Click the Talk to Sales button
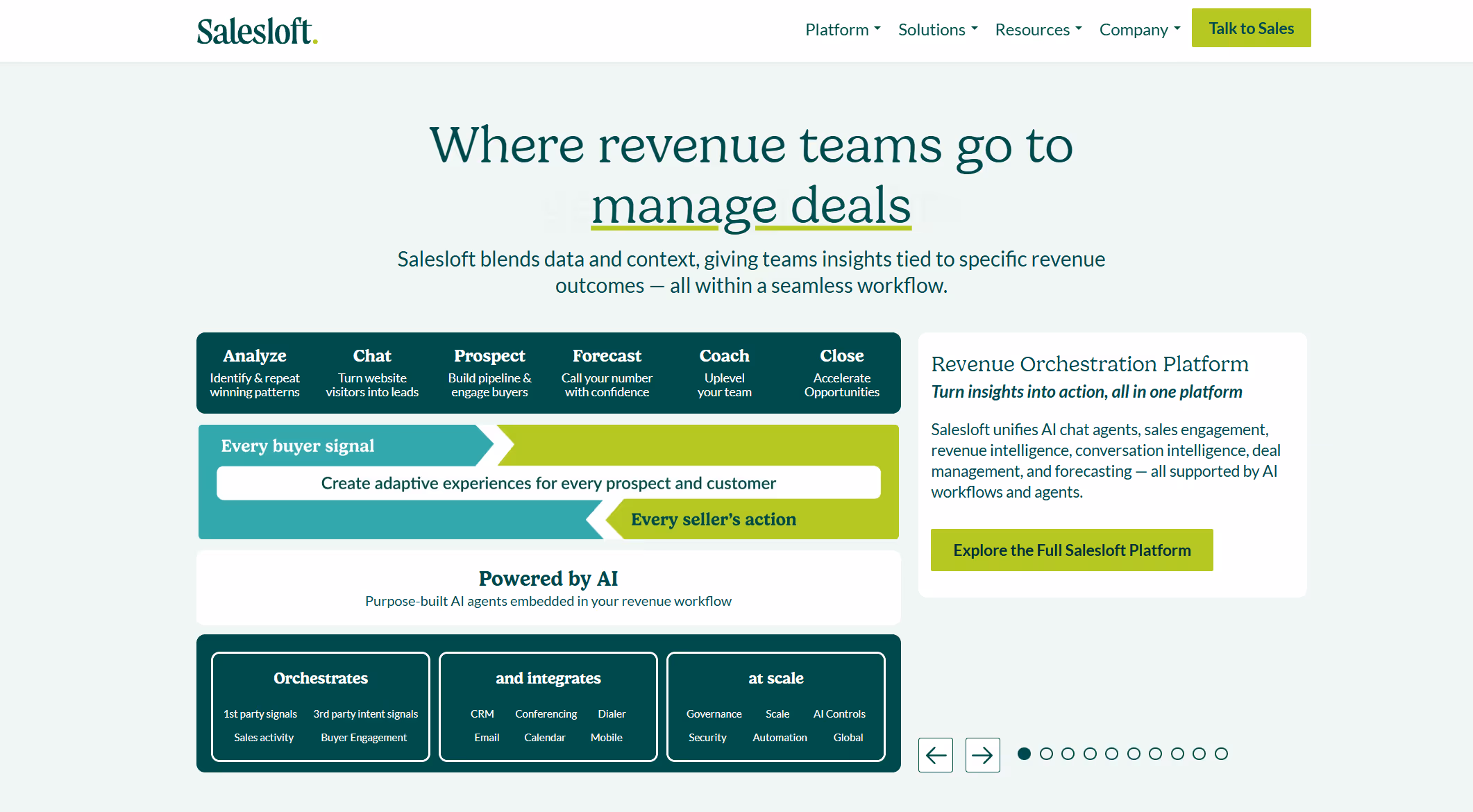The image size is (1473, 812). 1251,28
